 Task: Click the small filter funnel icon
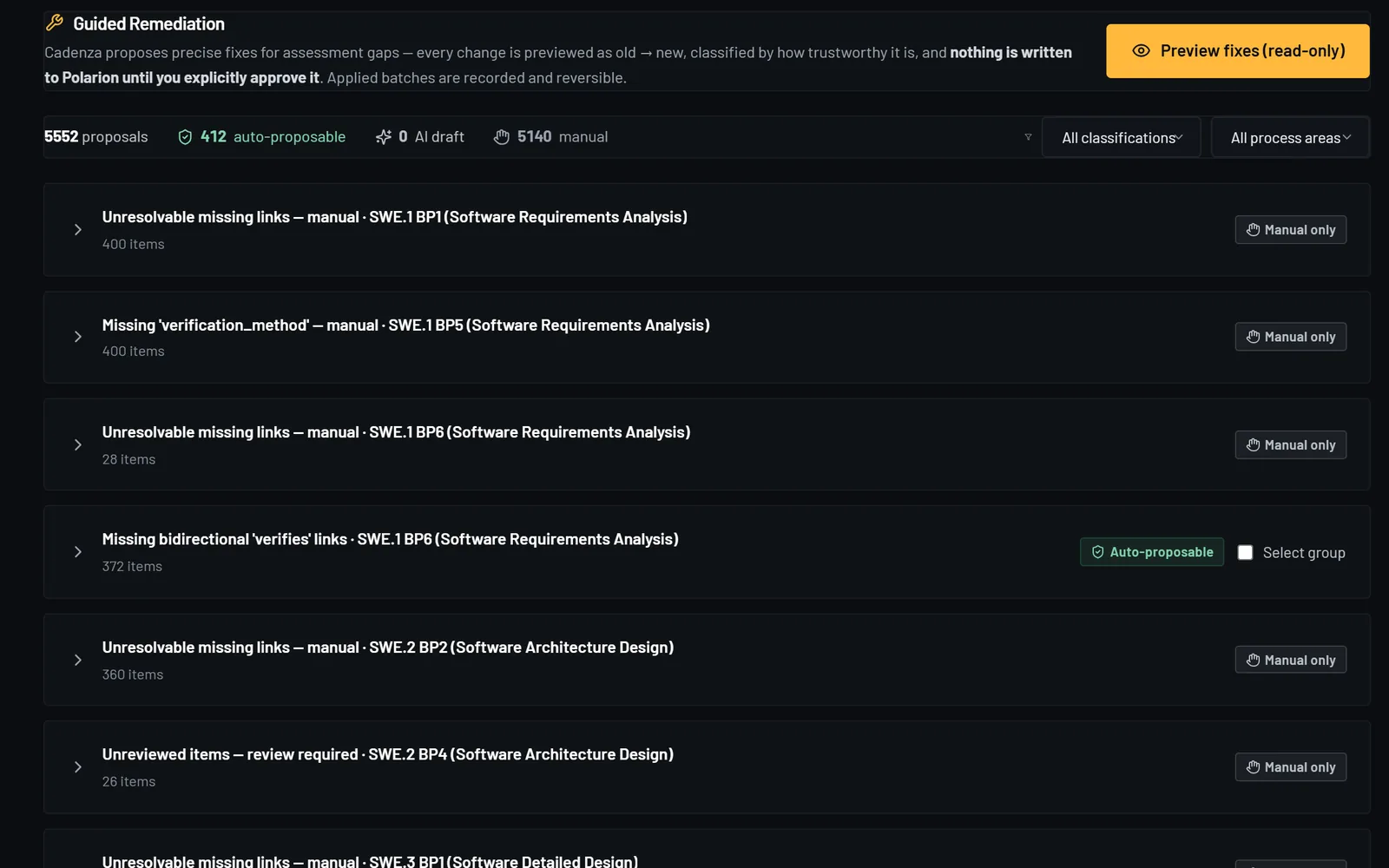coord(1028,137)
